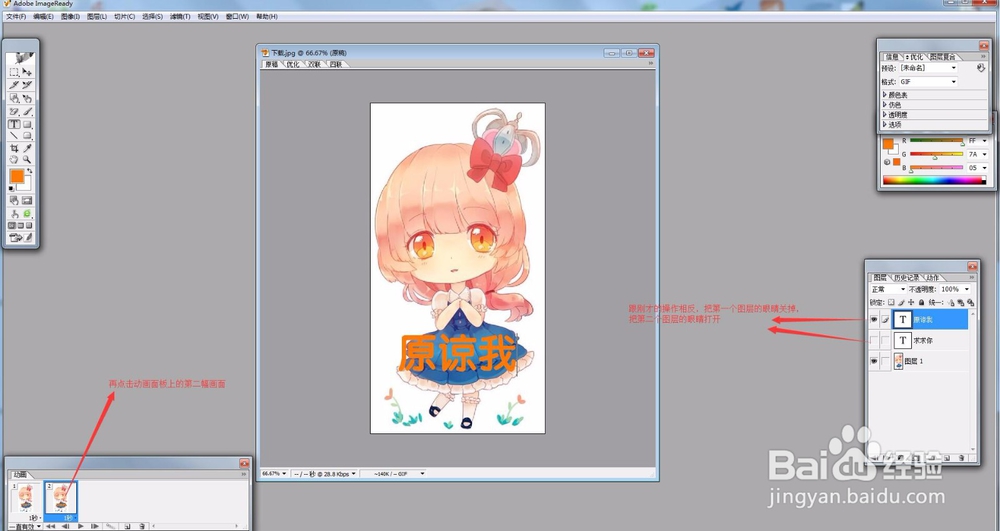Screen dimensions: 1000x531
Task: Click the Toggle Slices Visibility icon
Action: (x=27, y=201)
